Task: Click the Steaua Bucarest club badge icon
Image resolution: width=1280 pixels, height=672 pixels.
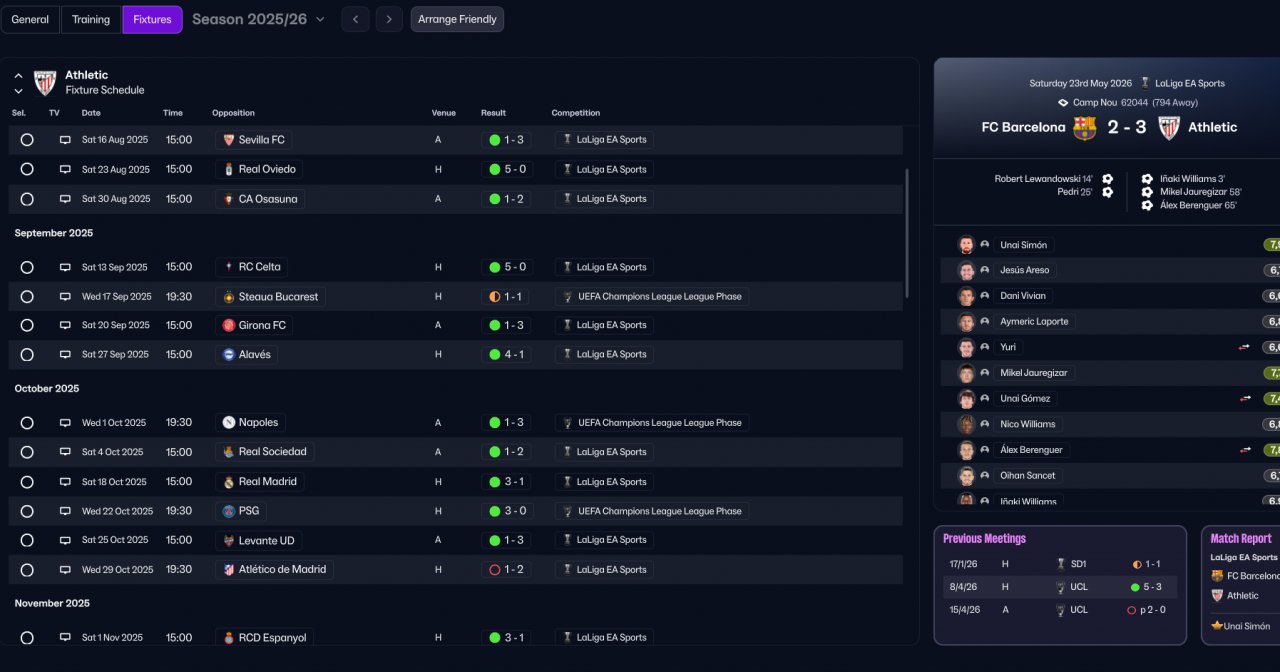Action: (x=229, y=297)
